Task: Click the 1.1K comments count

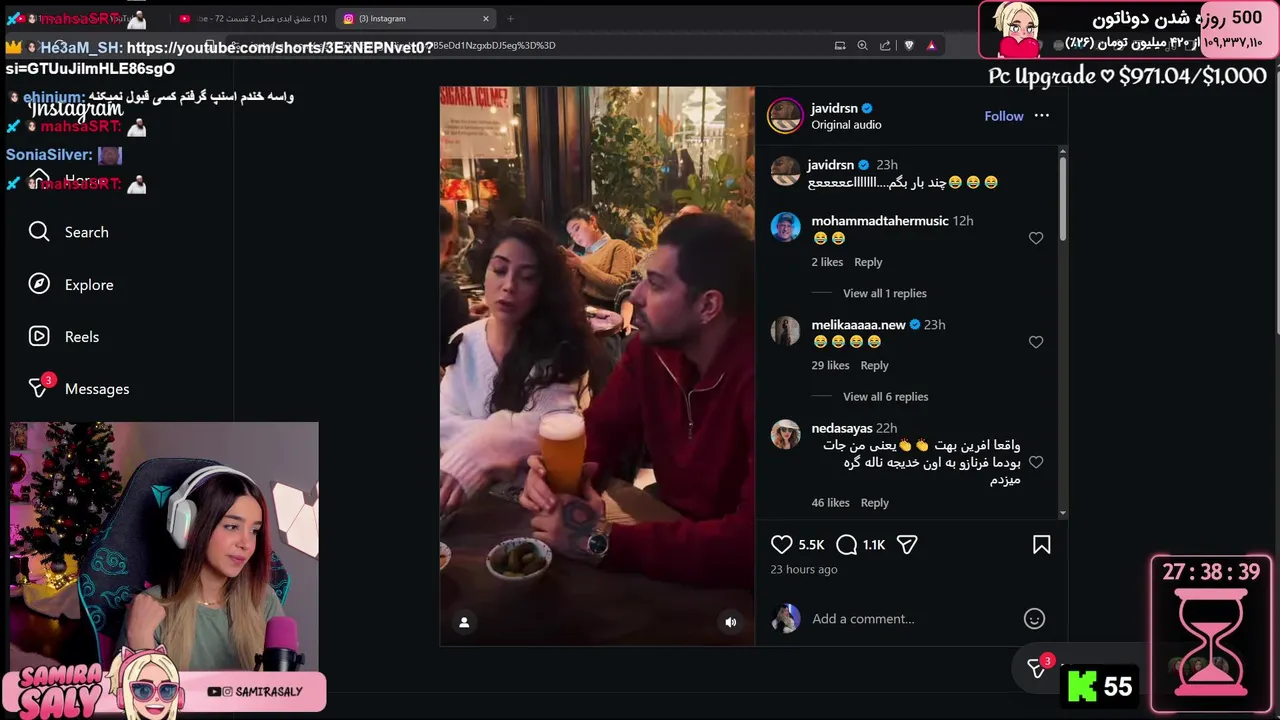Action: click(x=874, y=545)
